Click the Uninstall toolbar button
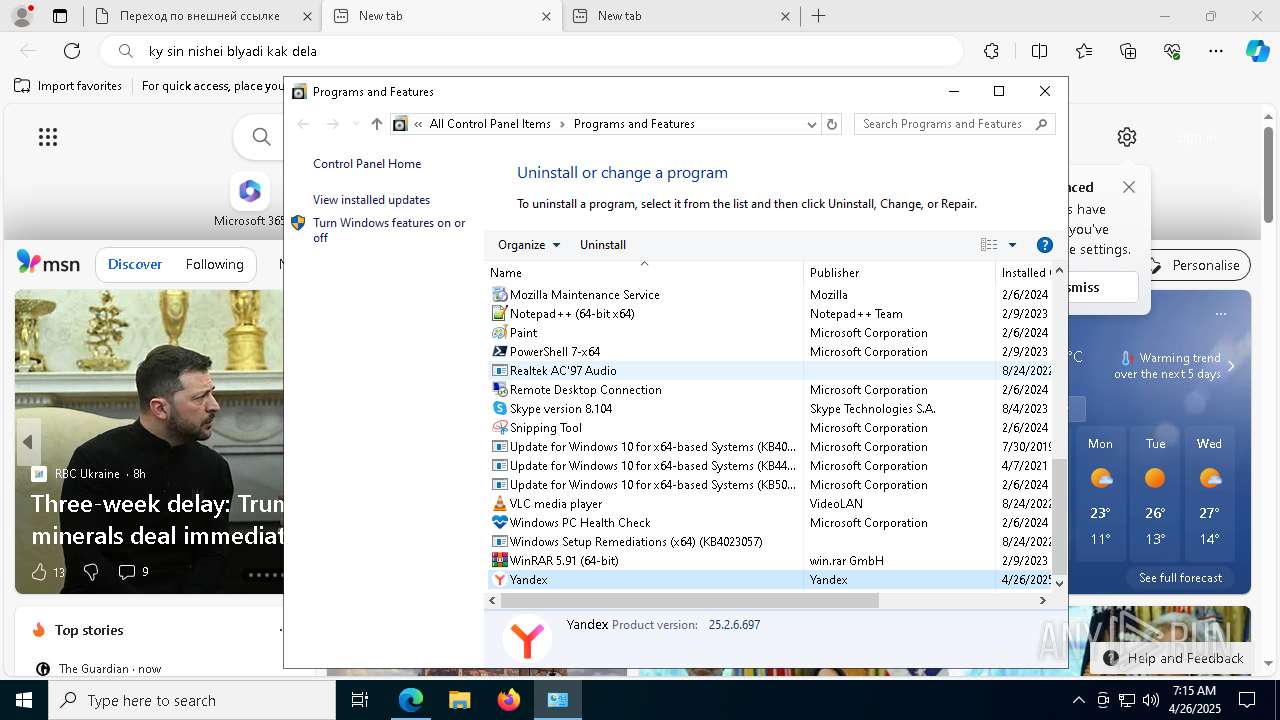Screen dimensions: 1280x720 (603, 245)
